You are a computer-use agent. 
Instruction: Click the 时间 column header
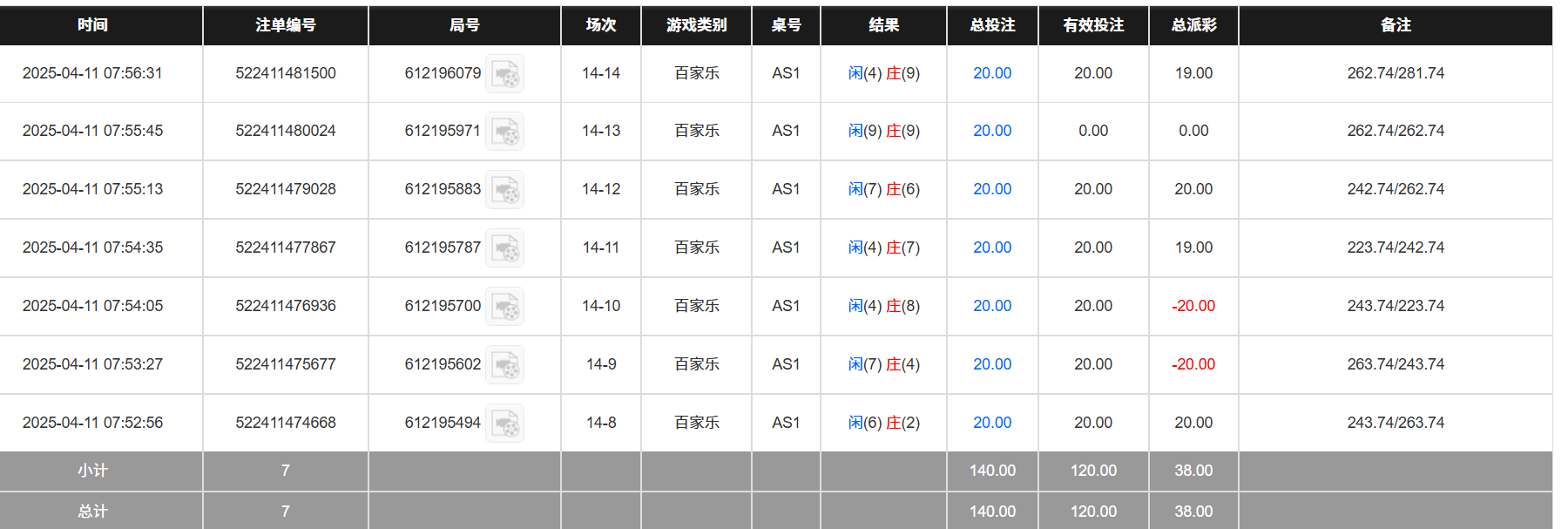coord(94,25)
